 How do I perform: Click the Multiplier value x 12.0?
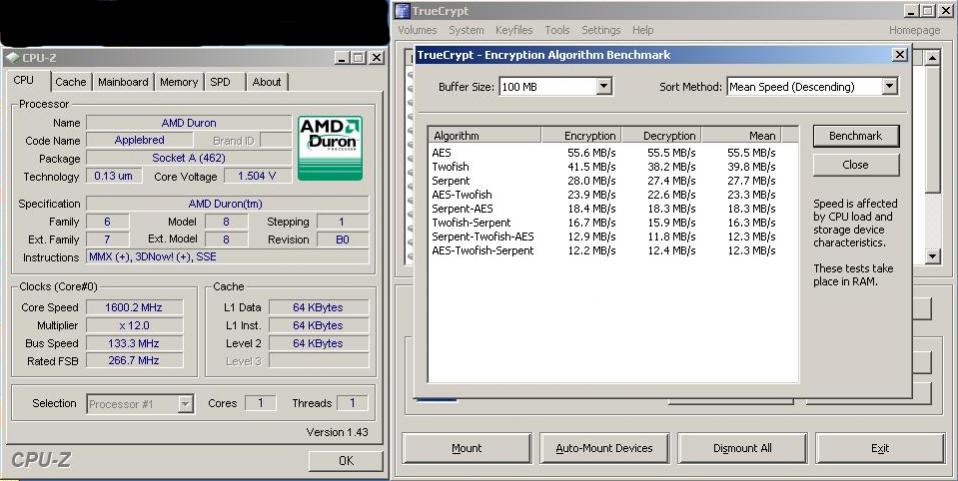click(x=134, y=325)
